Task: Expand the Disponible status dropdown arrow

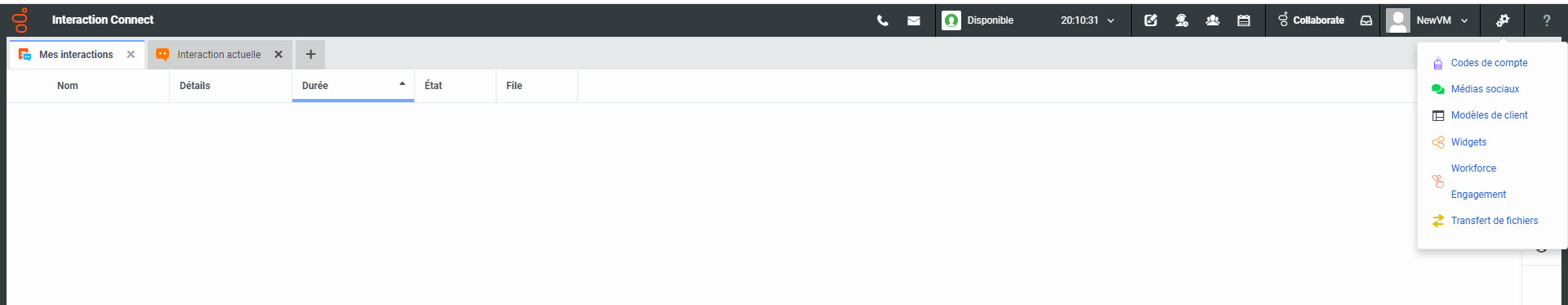Action: [1111, 21]
